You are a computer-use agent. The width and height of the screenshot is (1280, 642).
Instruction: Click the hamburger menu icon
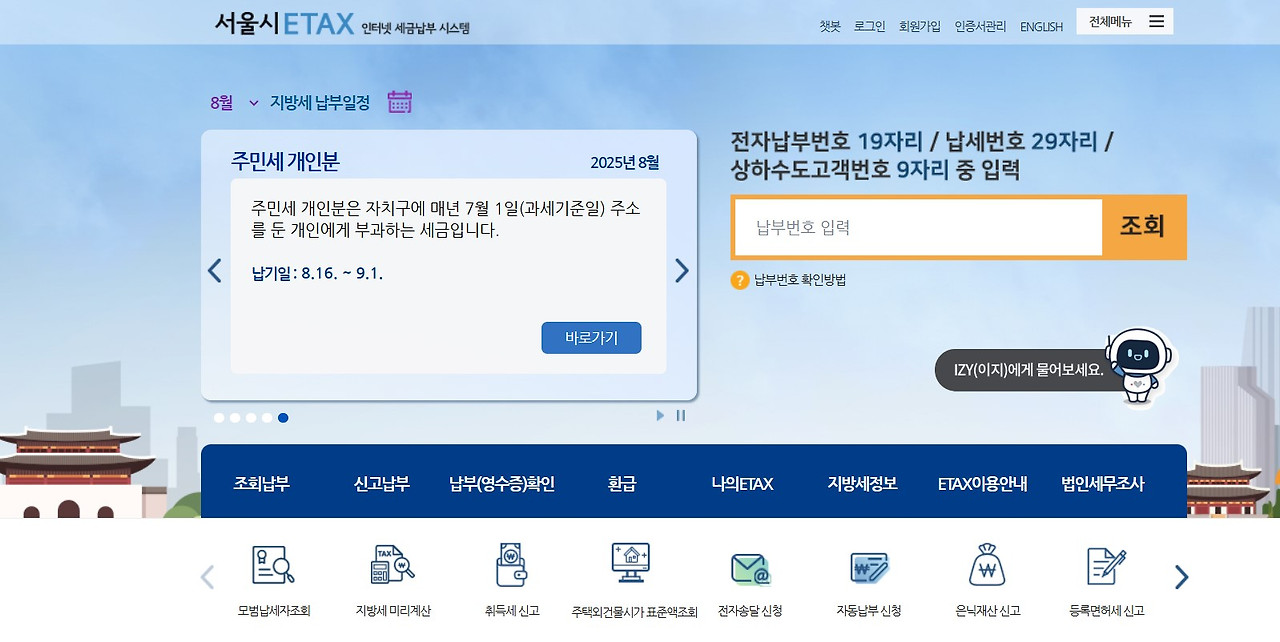[1156, 21]
